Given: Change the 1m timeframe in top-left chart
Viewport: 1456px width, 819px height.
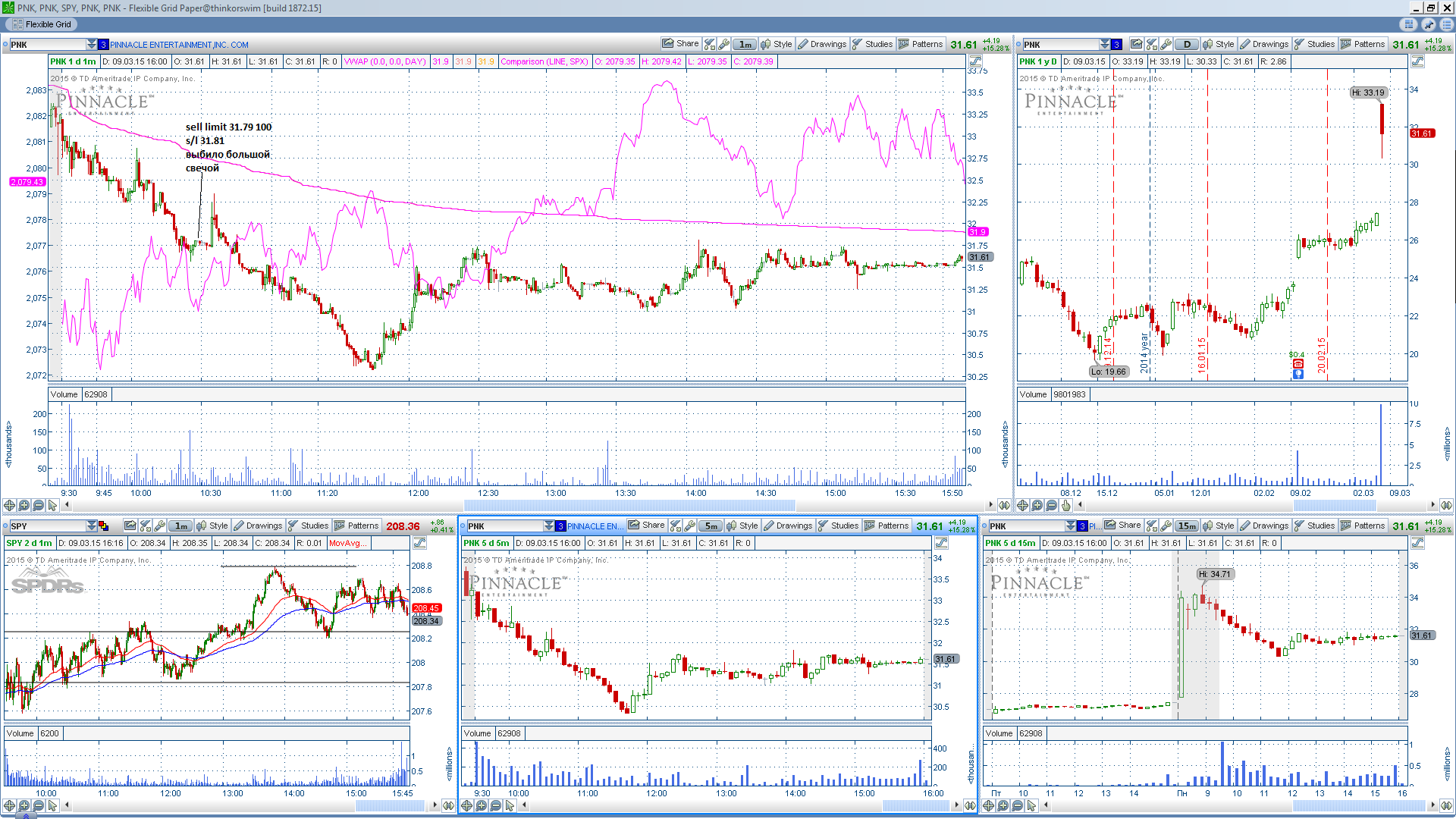Looking at the screenshot, I should 745,44.
